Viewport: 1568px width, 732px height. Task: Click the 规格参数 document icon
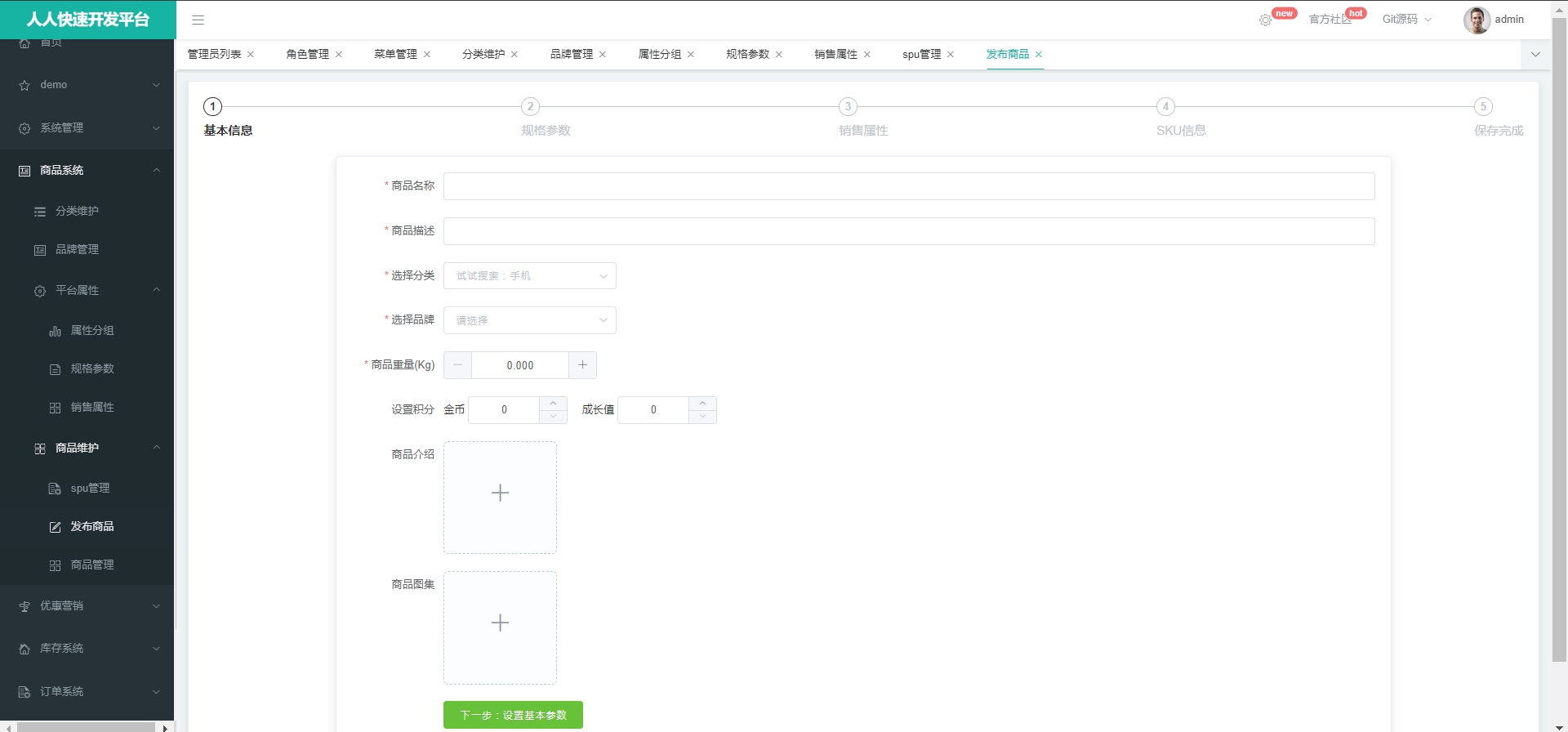pyautogui.click(x=55, y=369)
